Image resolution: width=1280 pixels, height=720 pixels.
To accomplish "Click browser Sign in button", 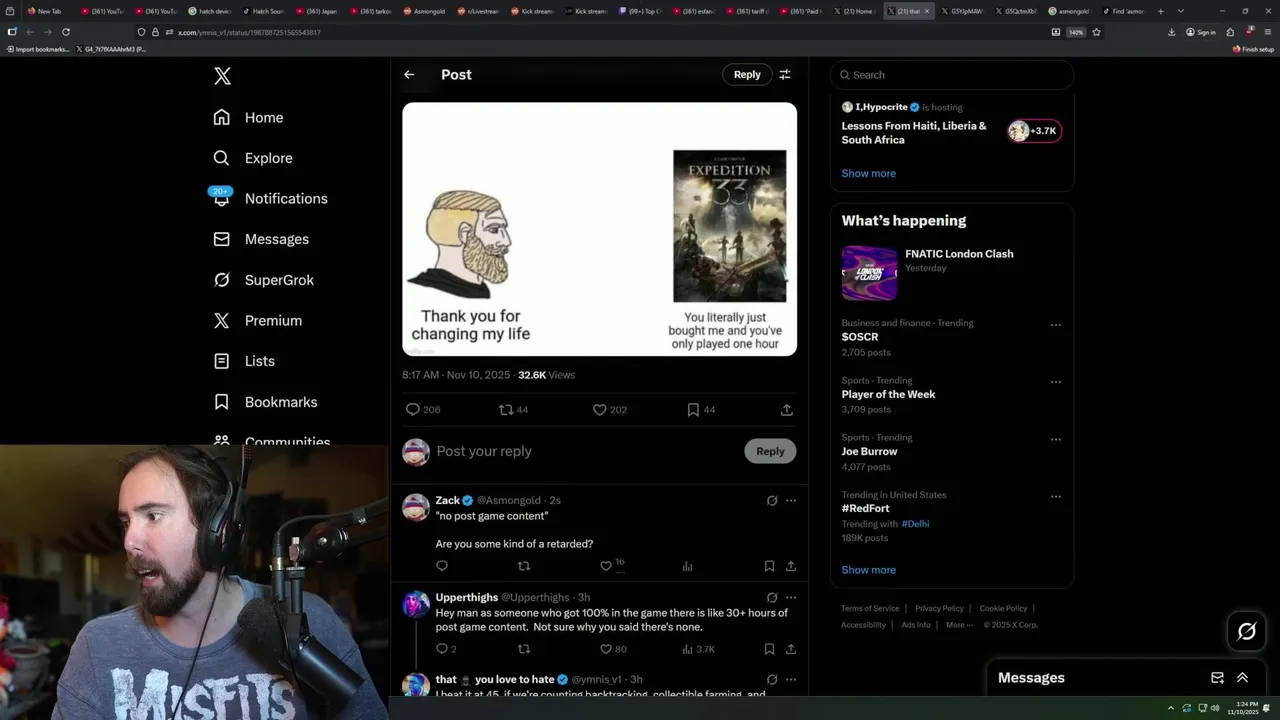I will (1201, 32).
